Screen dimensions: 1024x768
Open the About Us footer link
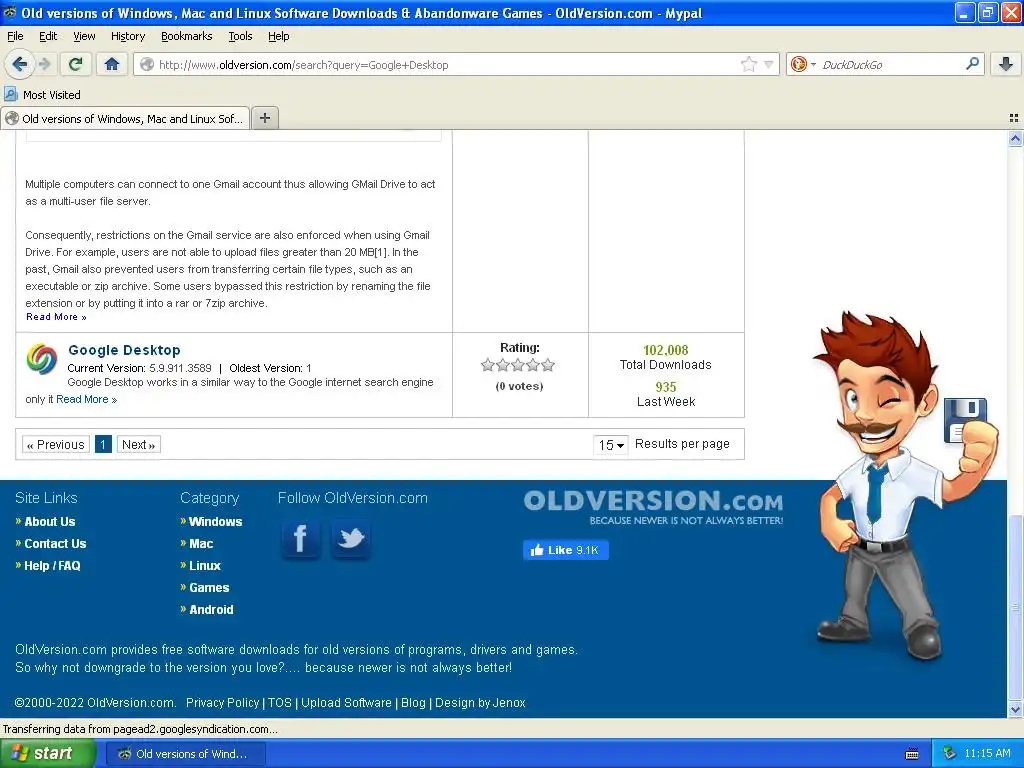point(50,522)
